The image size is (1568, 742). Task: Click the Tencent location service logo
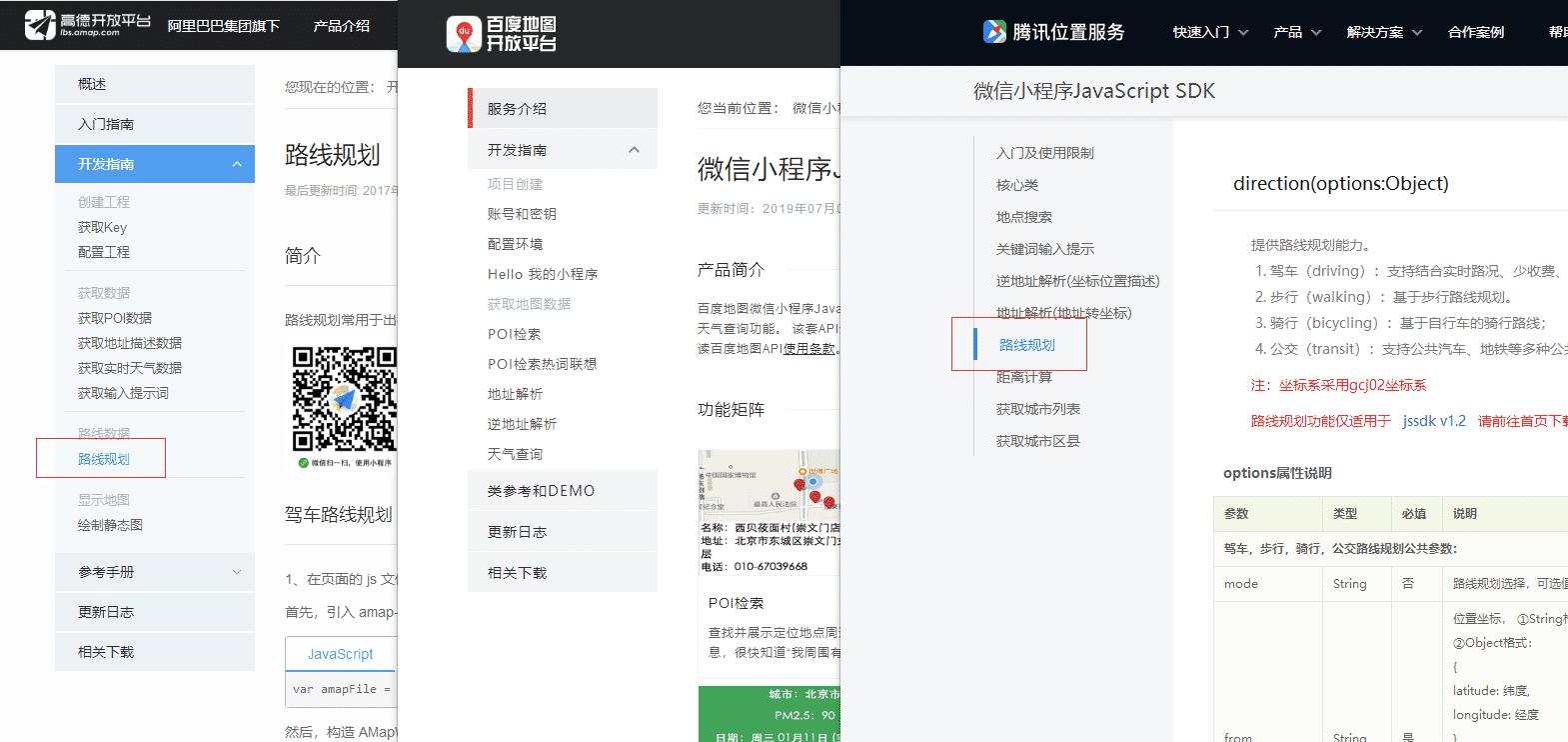point(1053,32)
